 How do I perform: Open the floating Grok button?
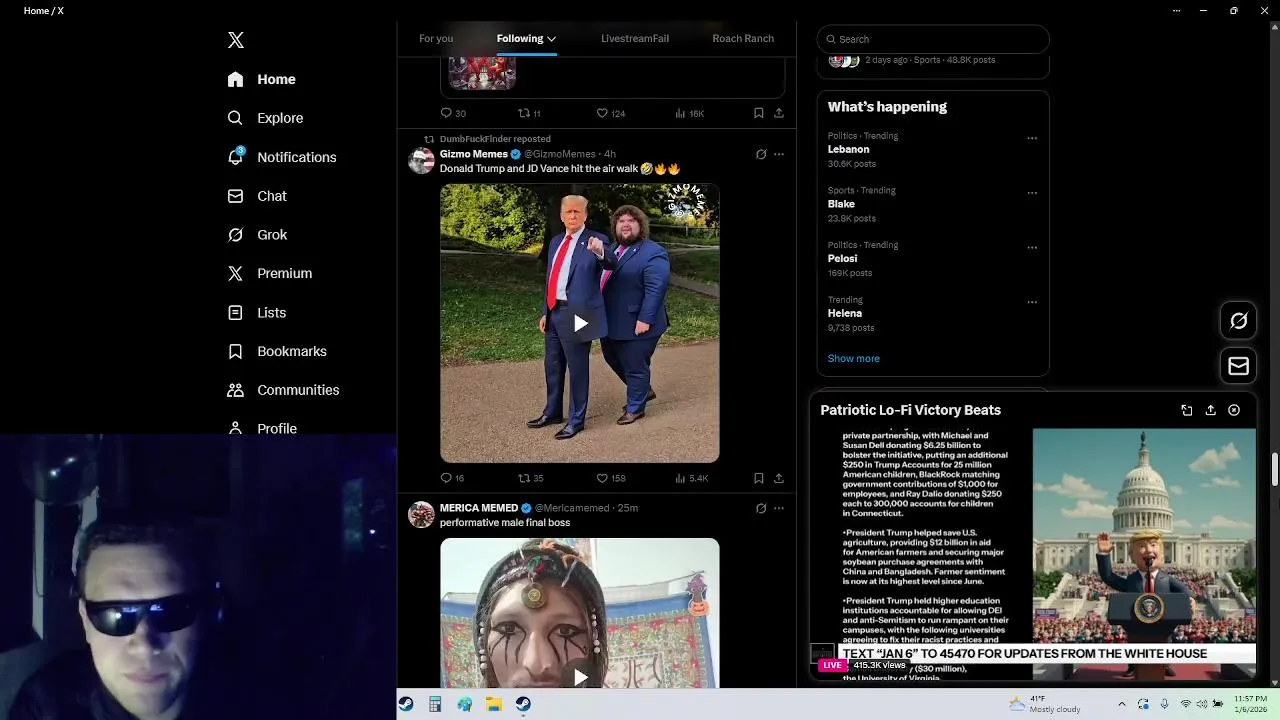tap(1239, 321)
